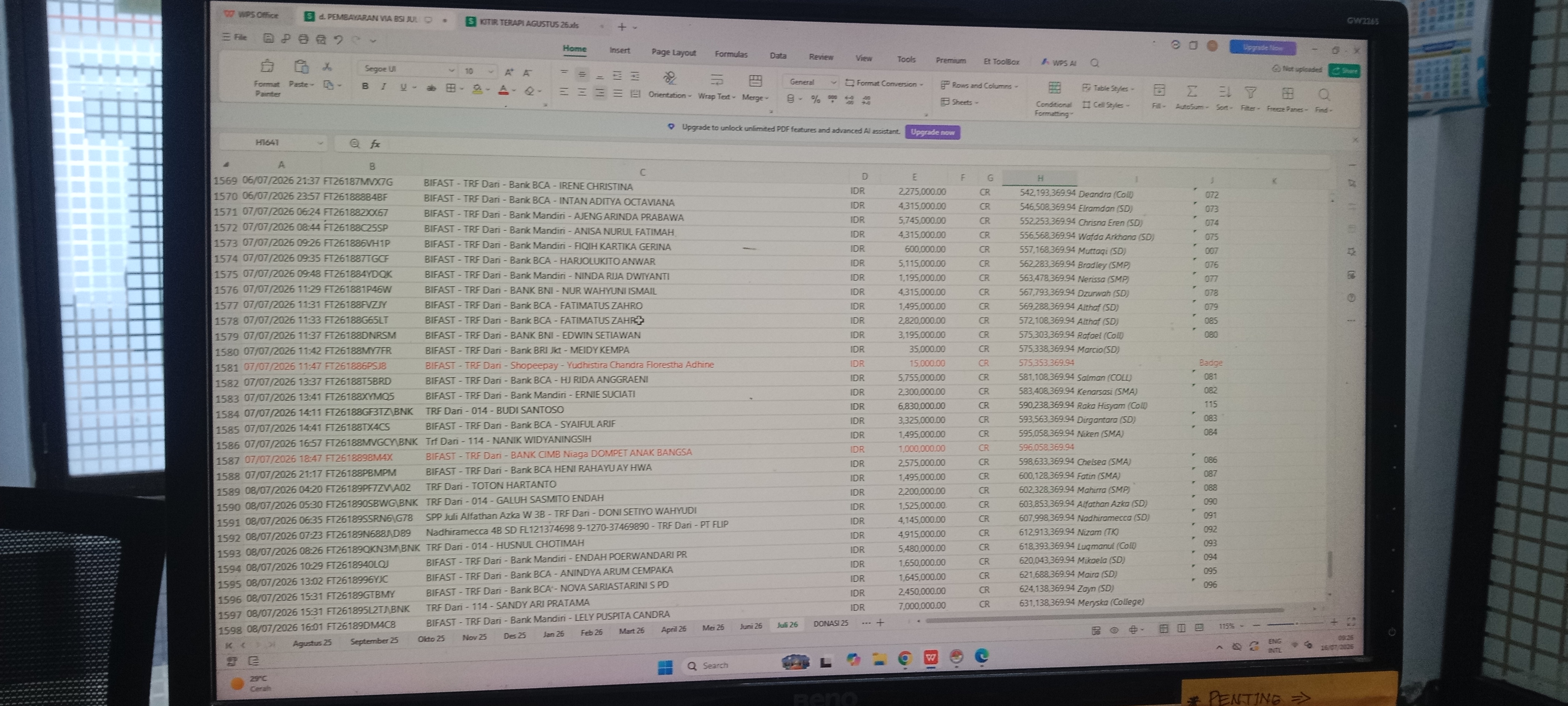This screenshot has width=1568, height=706.
Task: Click the Save icon in quick access toolbar
Action: [268, 38]
